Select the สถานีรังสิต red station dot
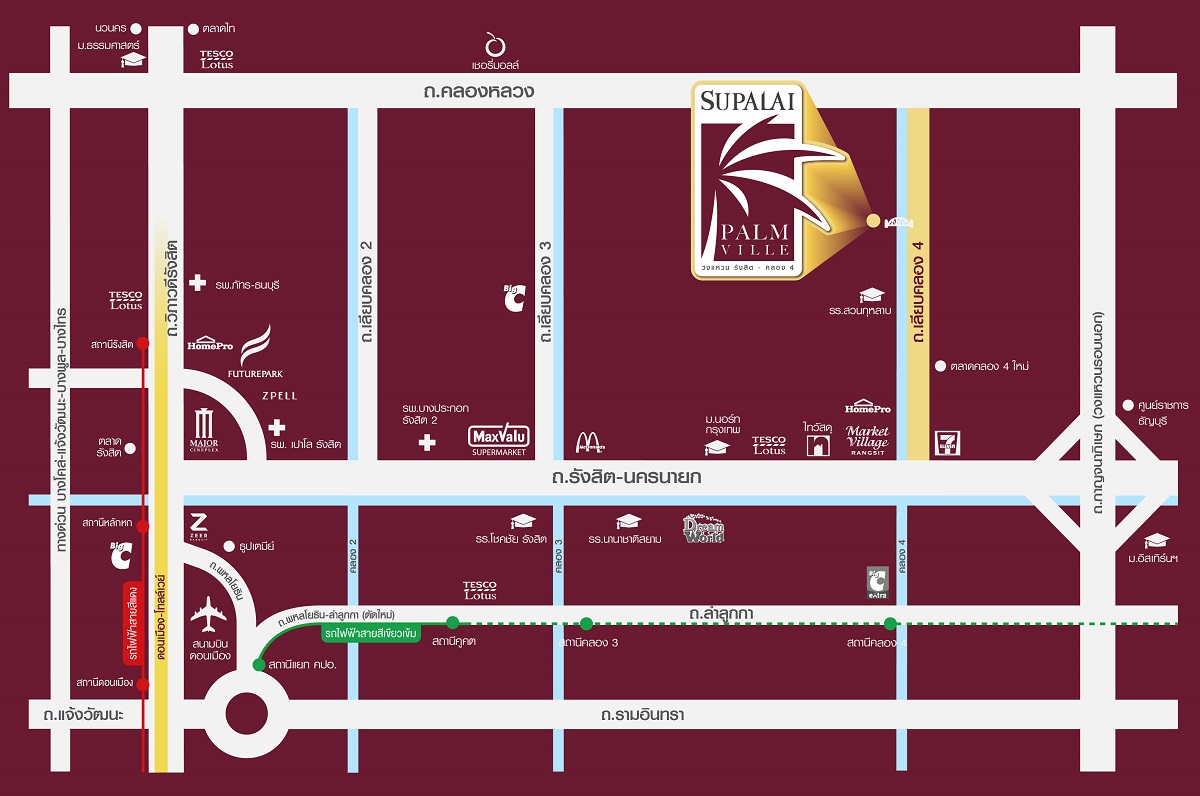1200x796 pixels. (143, 343)
